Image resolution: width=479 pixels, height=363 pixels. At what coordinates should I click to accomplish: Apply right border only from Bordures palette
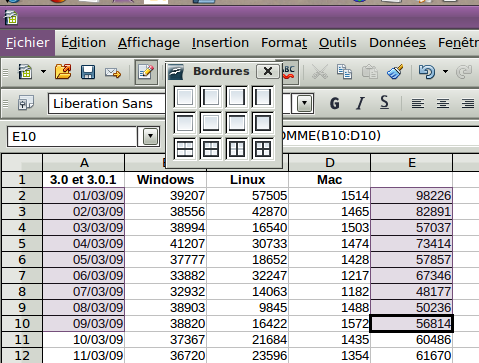tap(236, 97)
